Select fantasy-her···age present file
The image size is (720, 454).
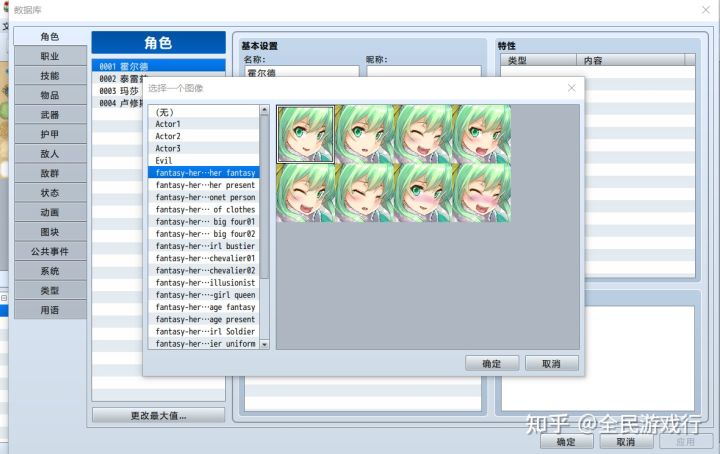(x=204, y=319)
